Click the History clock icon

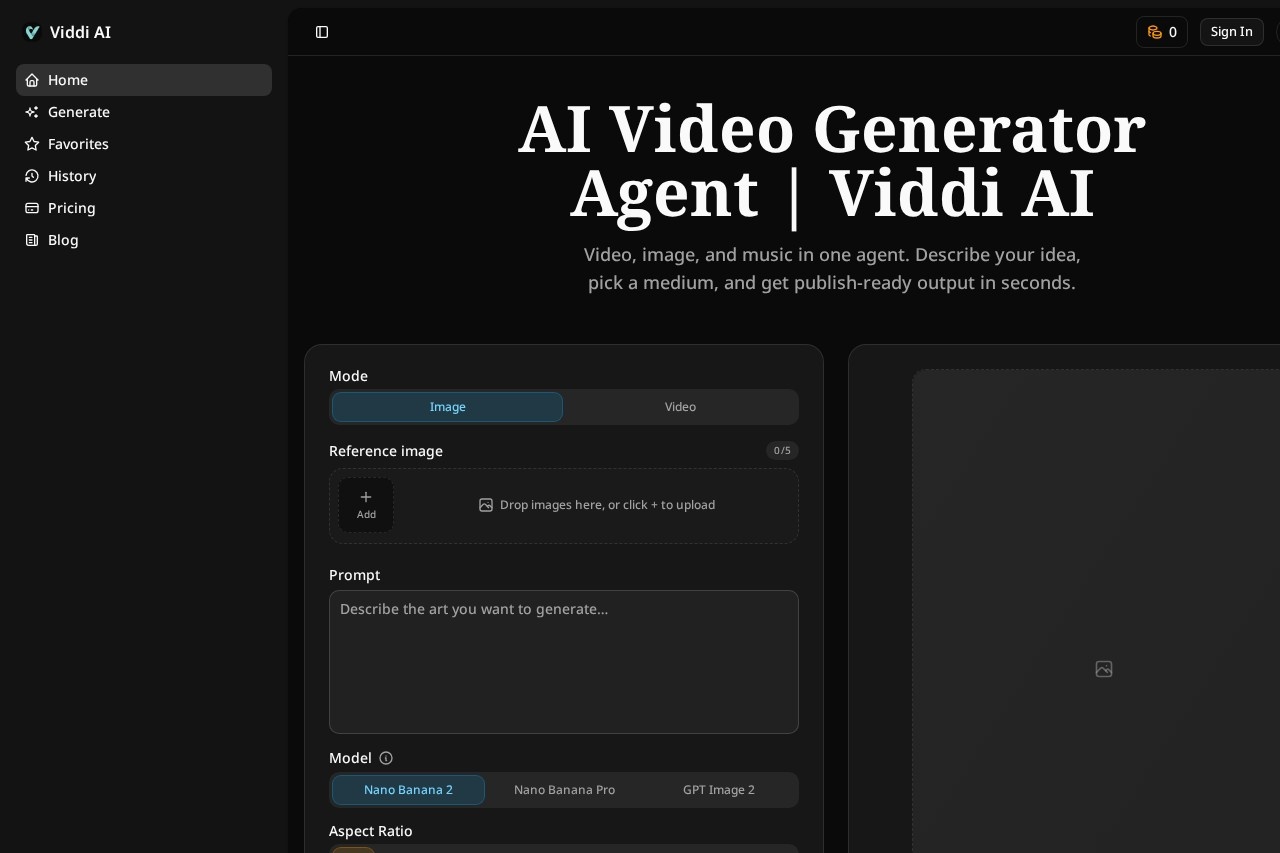(32, 176)
